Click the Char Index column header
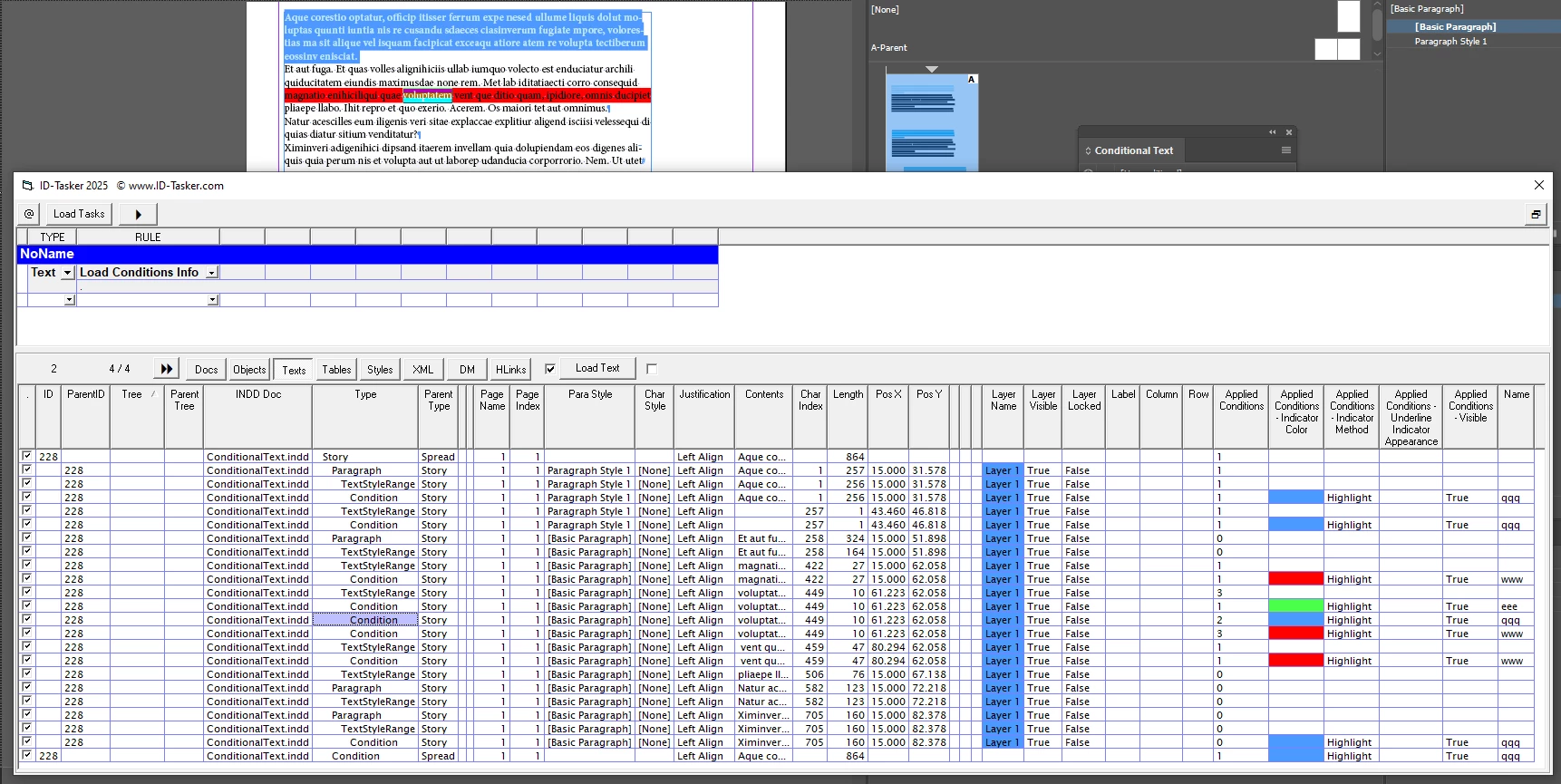 [810, 417]
